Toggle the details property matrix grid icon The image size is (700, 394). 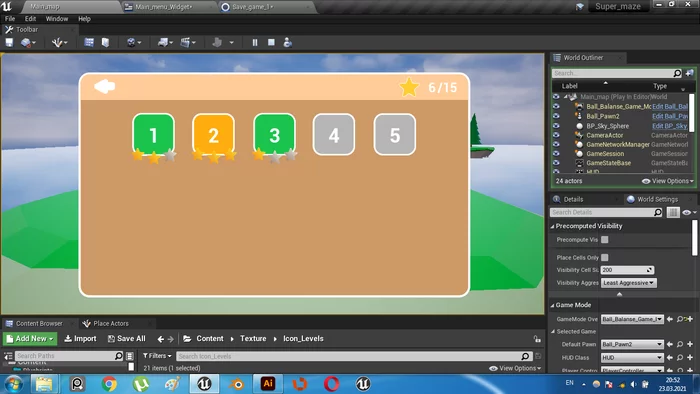pos(673,212)
